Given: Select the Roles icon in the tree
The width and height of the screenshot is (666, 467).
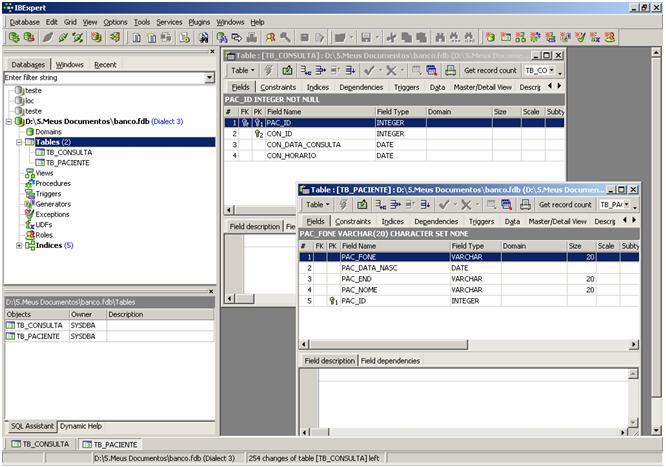Looking at the screenshot, I should (27, 235).
